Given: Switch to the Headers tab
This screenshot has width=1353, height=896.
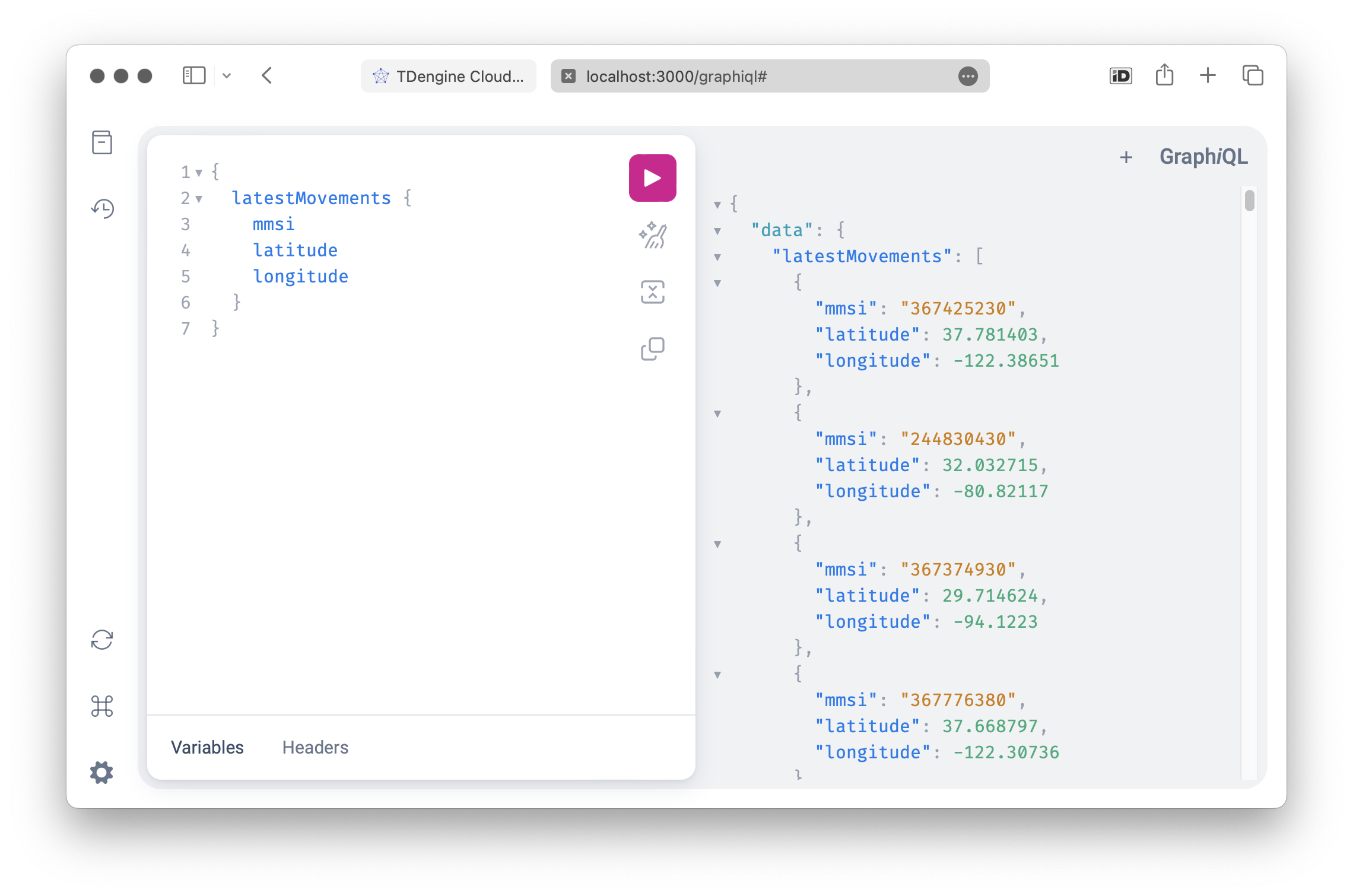Looking at the screenshot, I should tap(315, 747).
